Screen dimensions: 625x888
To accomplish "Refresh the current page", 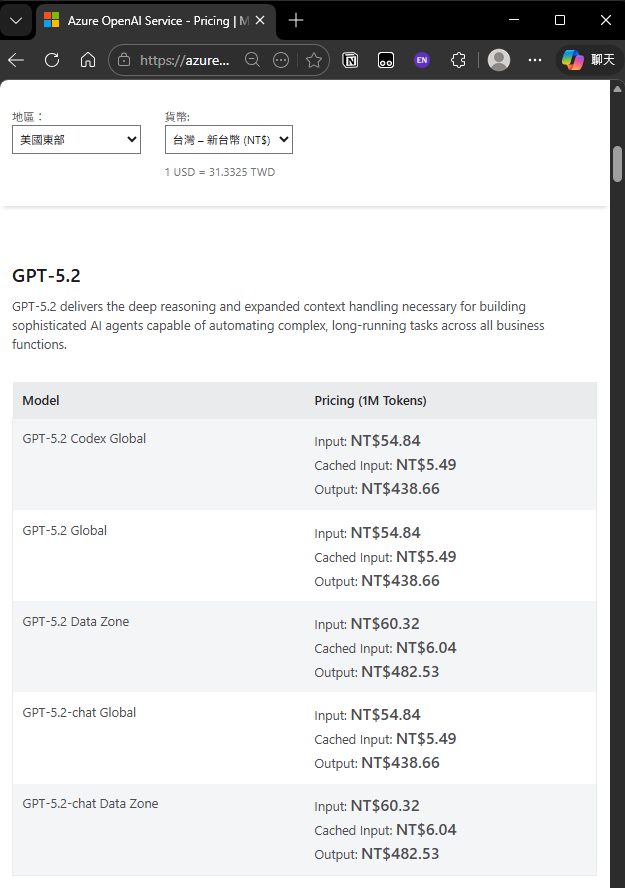I will pos(52,60).
